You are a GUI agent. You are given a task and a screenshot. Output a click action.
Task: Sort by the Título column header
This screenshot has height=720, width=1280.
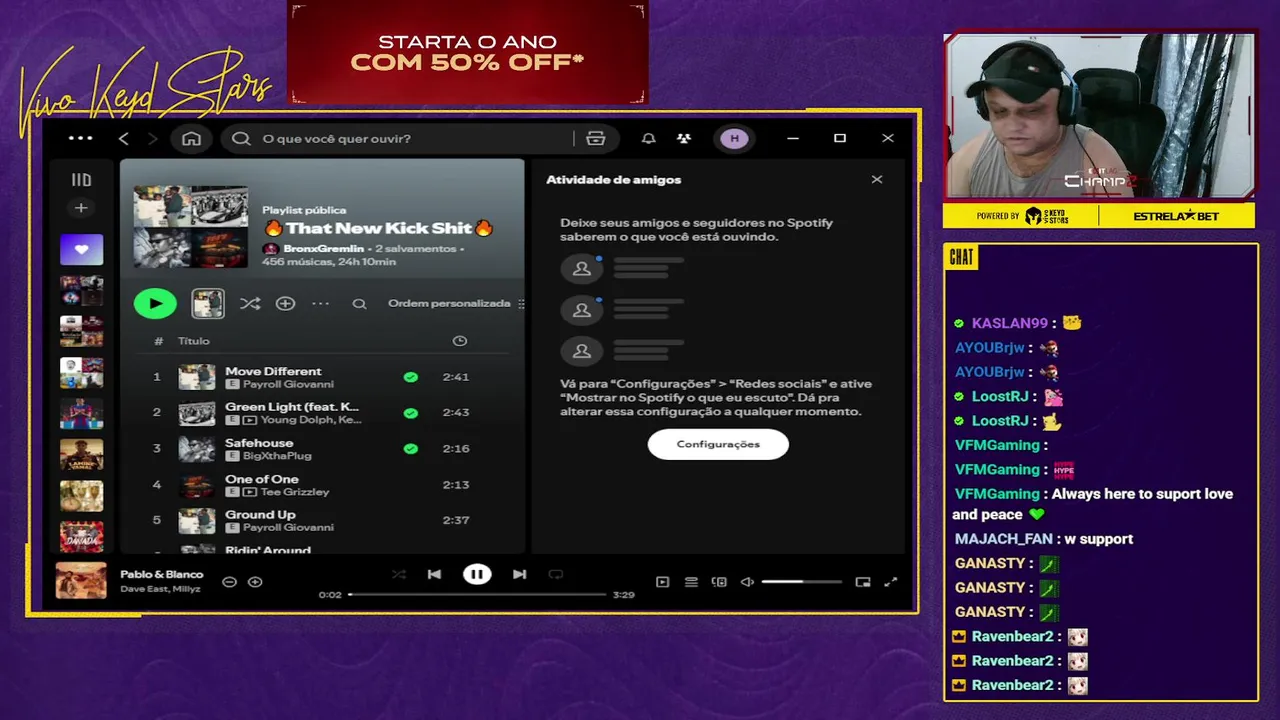click(x=194, y=341)
